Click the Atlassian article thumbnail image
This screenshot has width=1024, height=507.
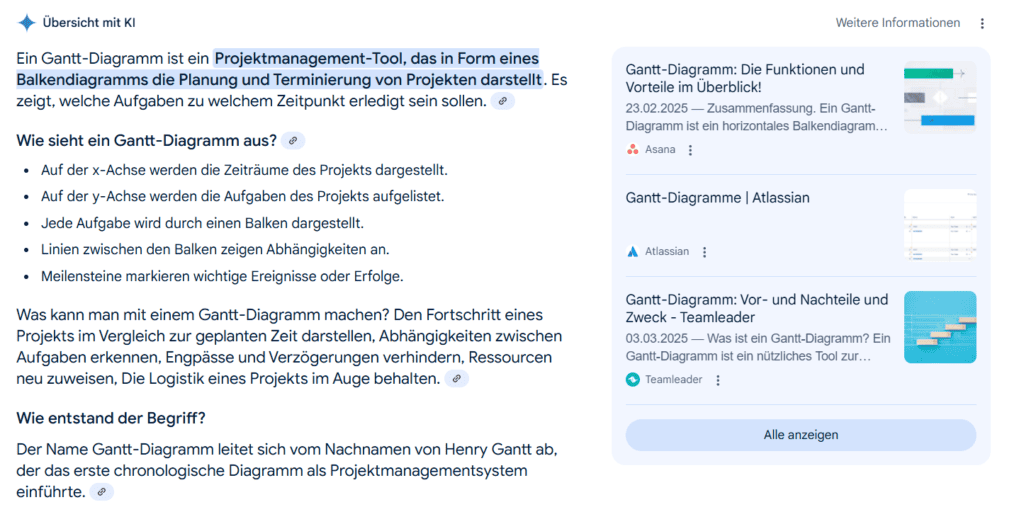click(x=939, y=225)
